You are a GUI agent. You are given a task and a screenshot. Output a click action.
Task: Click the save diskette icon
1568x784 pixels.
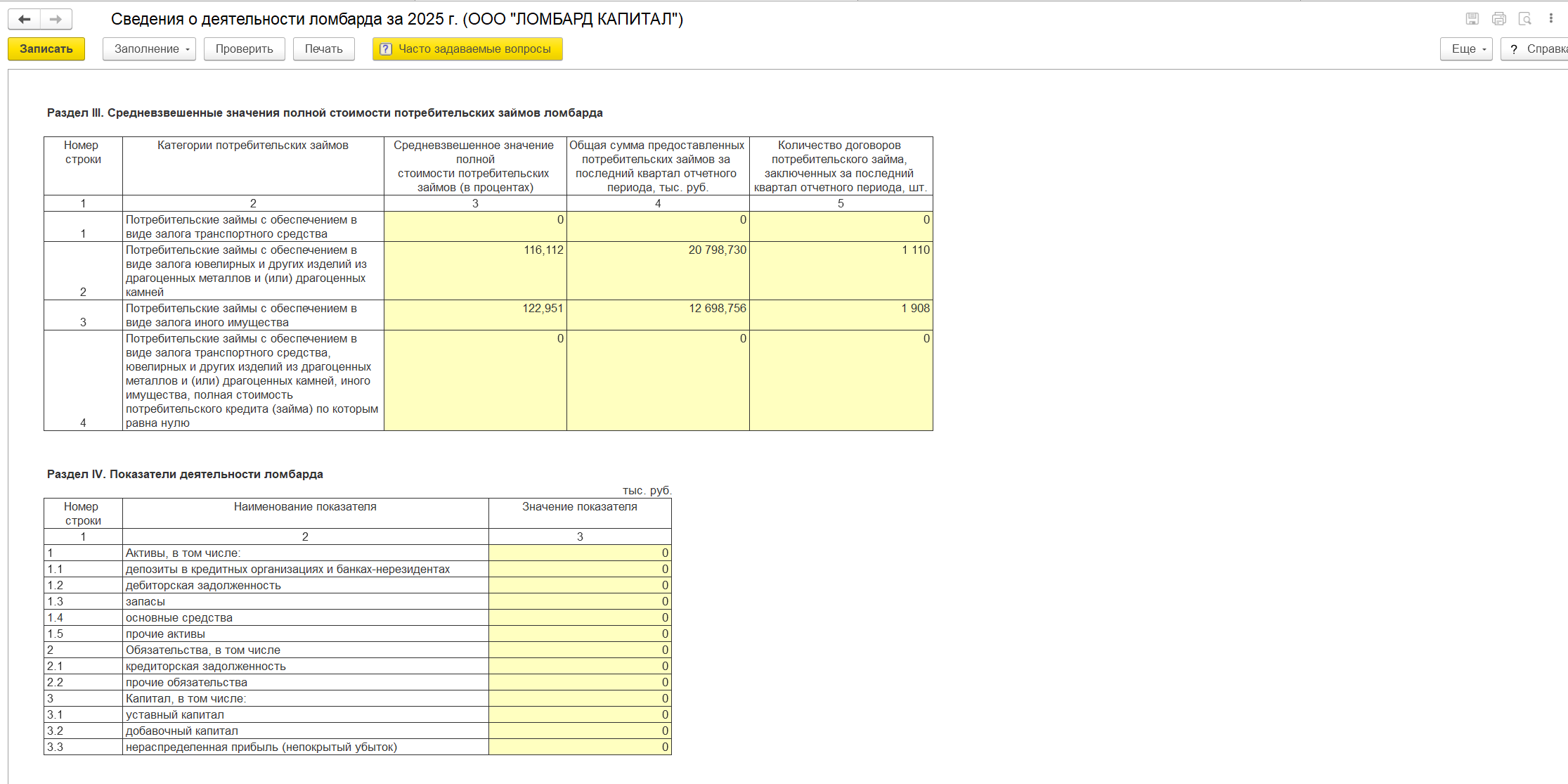click(1472, 19)
